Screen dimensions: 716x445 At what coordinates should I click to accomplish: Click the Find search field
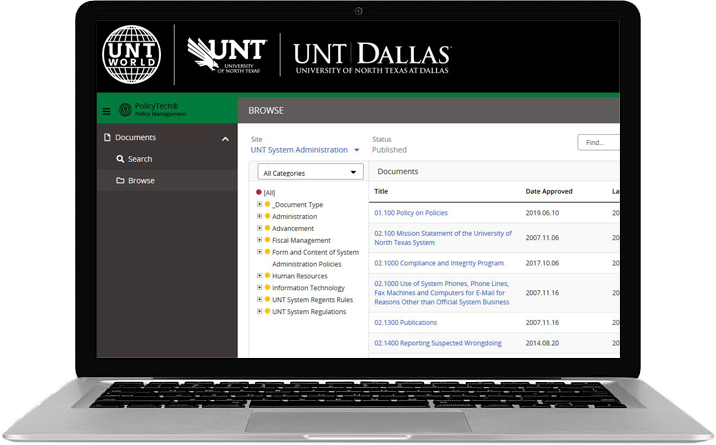pyautogui.click(x=599, y=142)
